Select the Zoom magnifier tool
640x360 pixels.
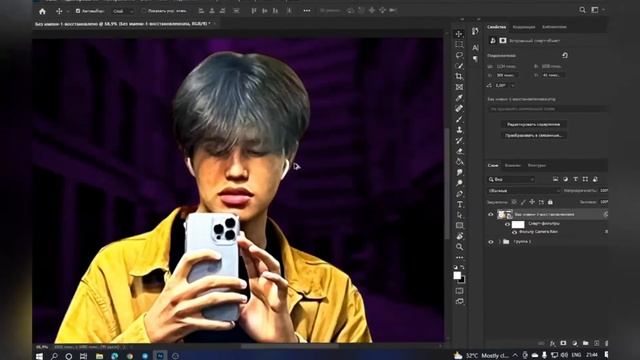459,247
